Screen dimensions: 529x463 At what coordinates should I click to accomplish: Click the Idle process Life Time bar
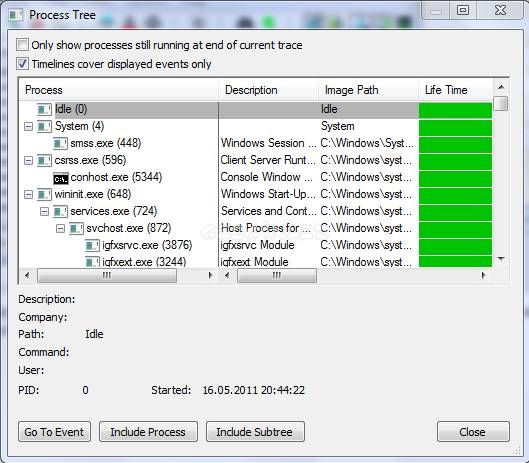click(x=455, y=110)
